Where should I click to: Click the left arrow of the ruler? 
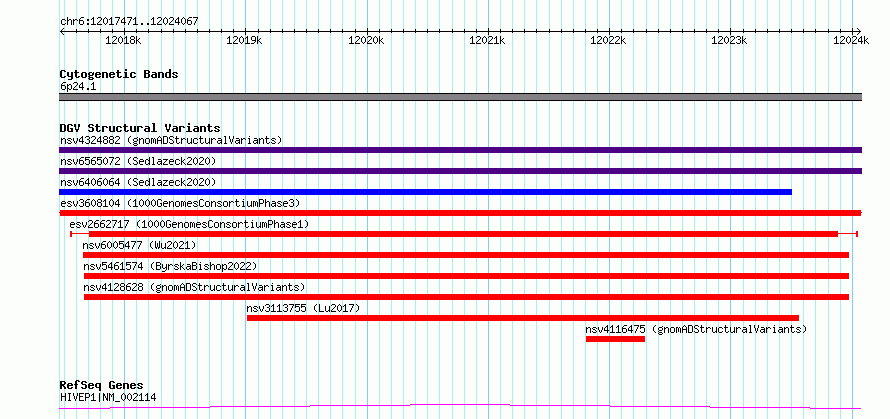62,31
